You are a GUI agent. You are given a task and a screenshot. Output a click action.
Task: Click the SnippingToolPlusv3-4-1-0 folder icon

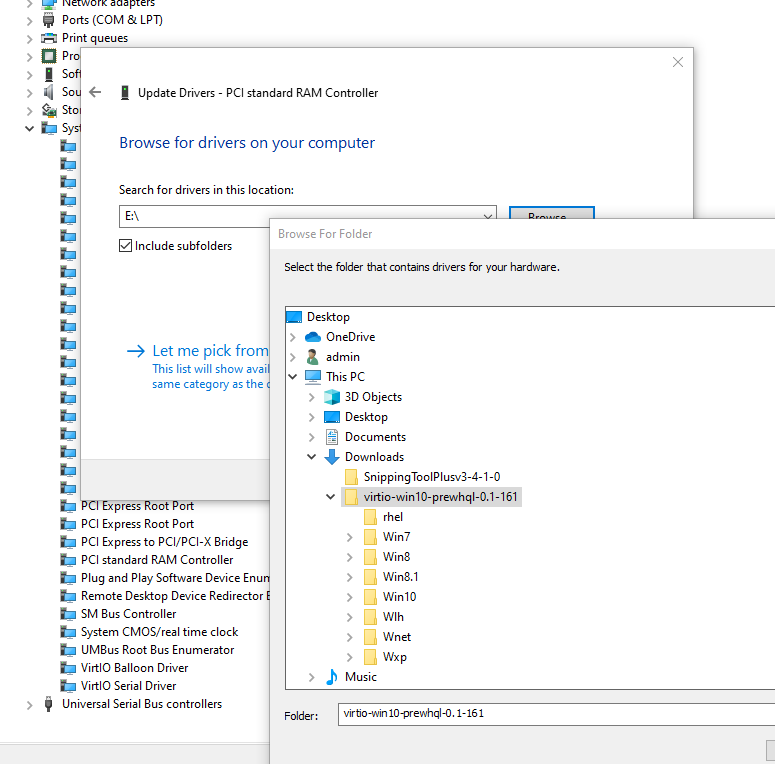[351, 477]
